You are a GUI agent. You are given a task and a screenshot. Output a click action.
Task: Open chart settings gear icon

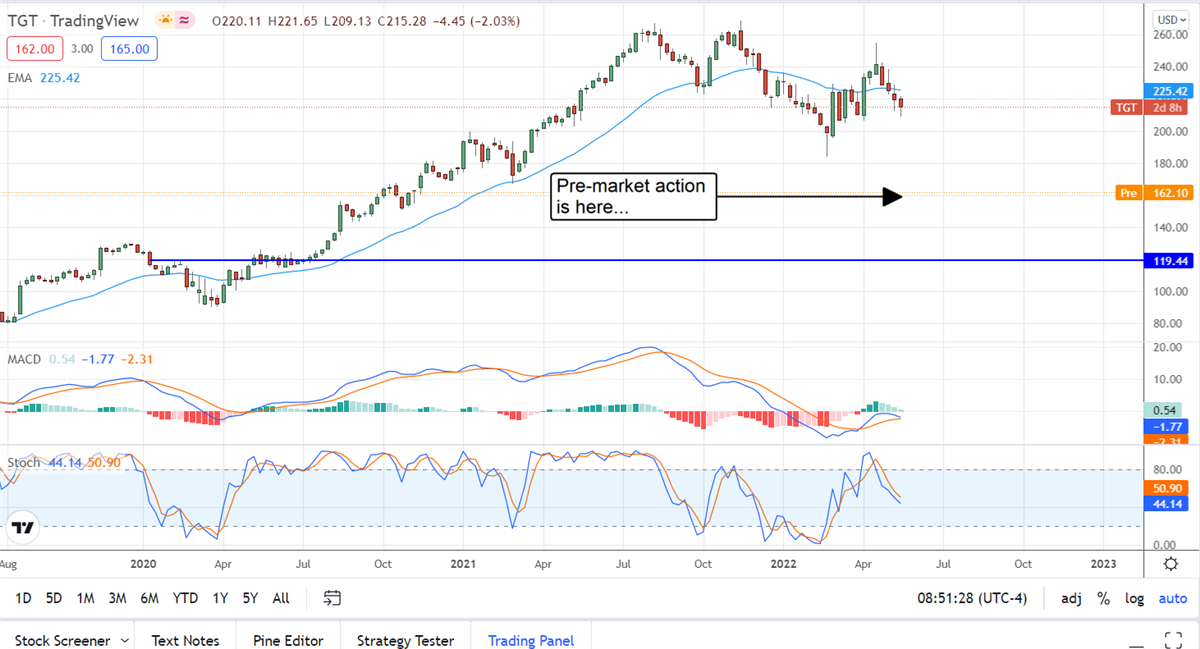pos(1170,564)
